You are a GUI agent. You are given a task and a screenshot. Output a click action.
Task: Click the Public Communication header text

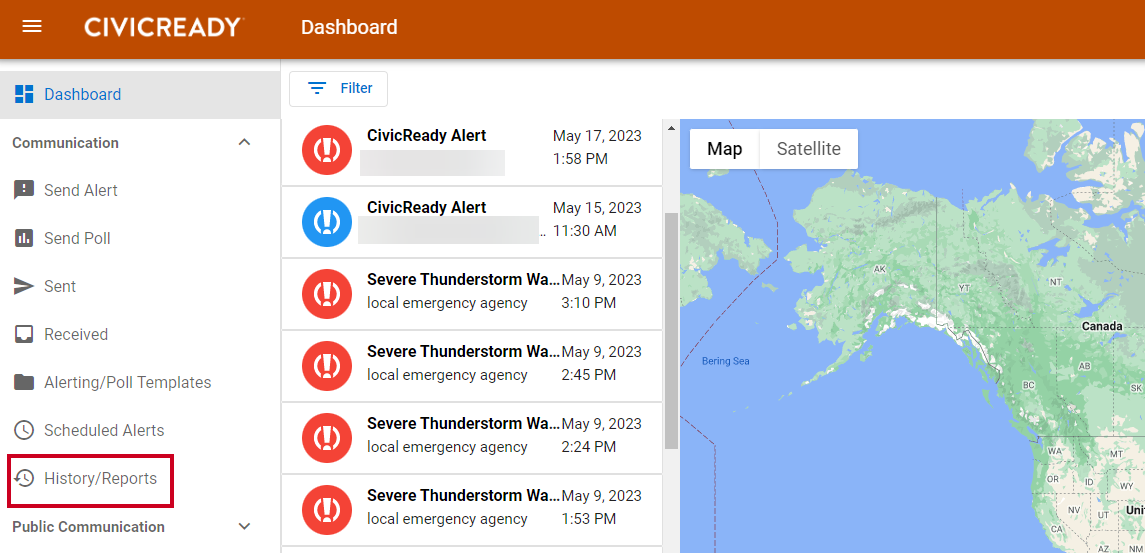coord(88,527)
